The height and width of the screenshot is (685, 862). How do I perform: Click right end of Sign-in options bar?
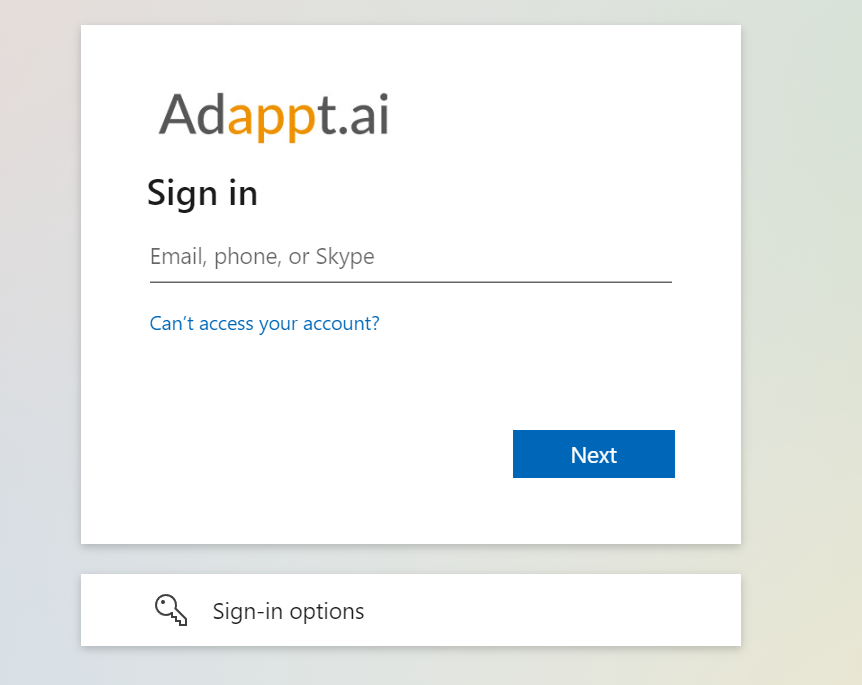coord(700,610)
